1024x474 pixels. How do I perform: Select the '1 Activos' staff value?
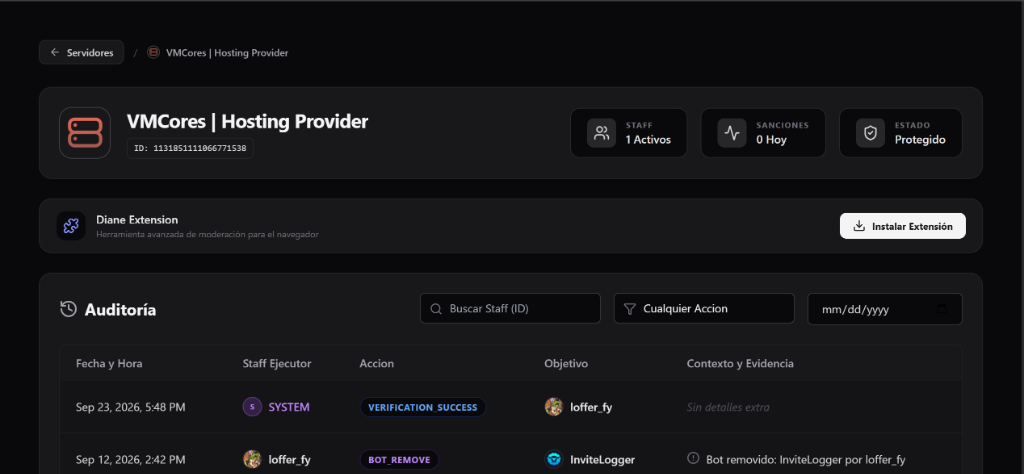tap(648, 140)
